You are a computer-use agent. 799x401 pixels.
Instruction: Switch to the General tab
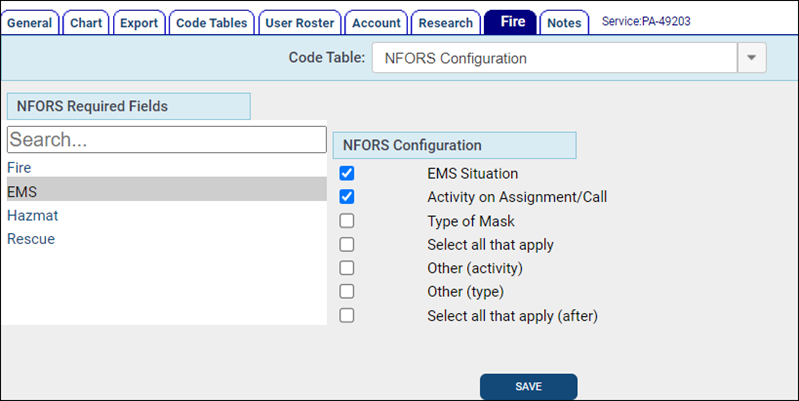[x=30, y=23]
